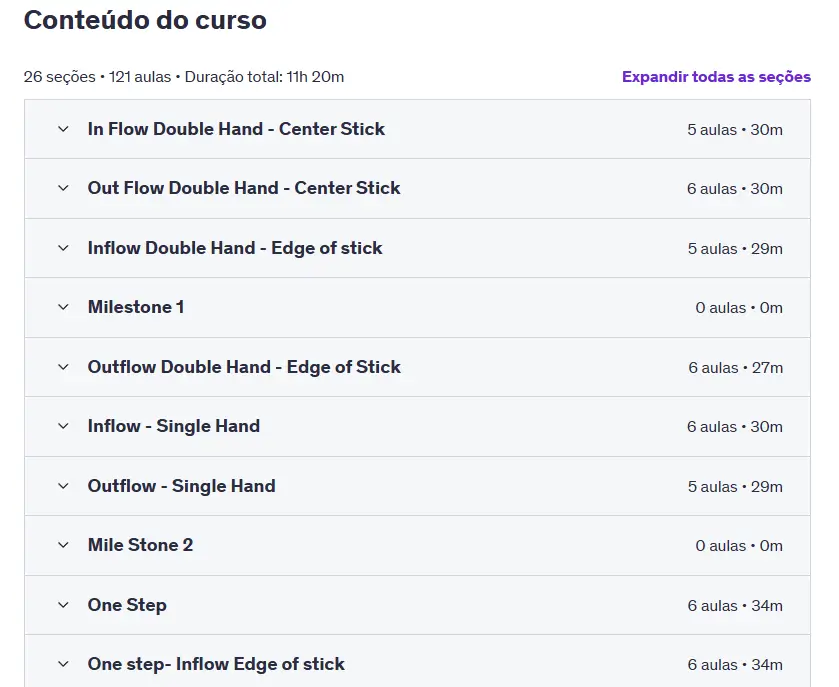Click Expandir todas as seções
This screenshot has height=687, width=839.
[716, 76]
